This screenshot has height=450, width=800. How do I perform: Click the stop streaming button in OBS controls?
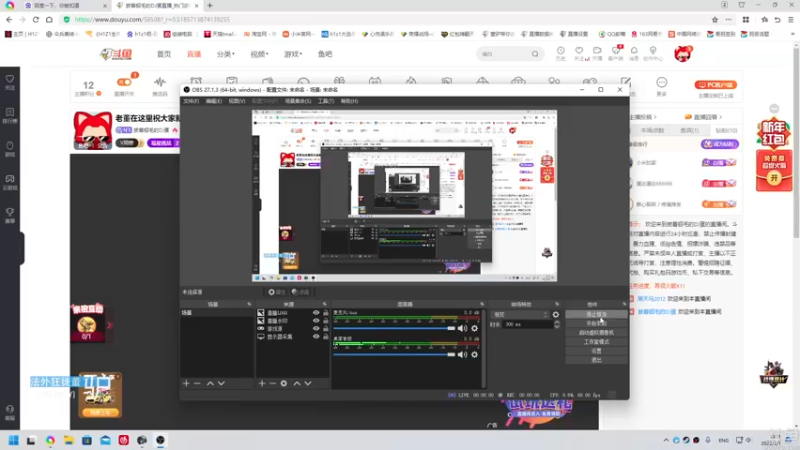click(x=596, y=314)
